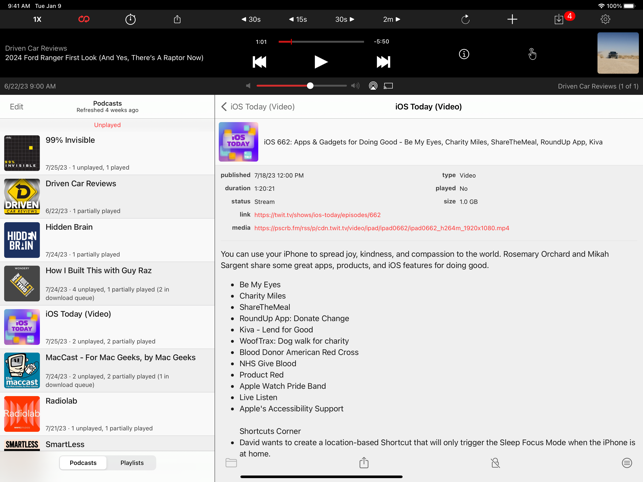Skip forward 30 seconds
Screen dimensions: 643x482
point(344,19)
